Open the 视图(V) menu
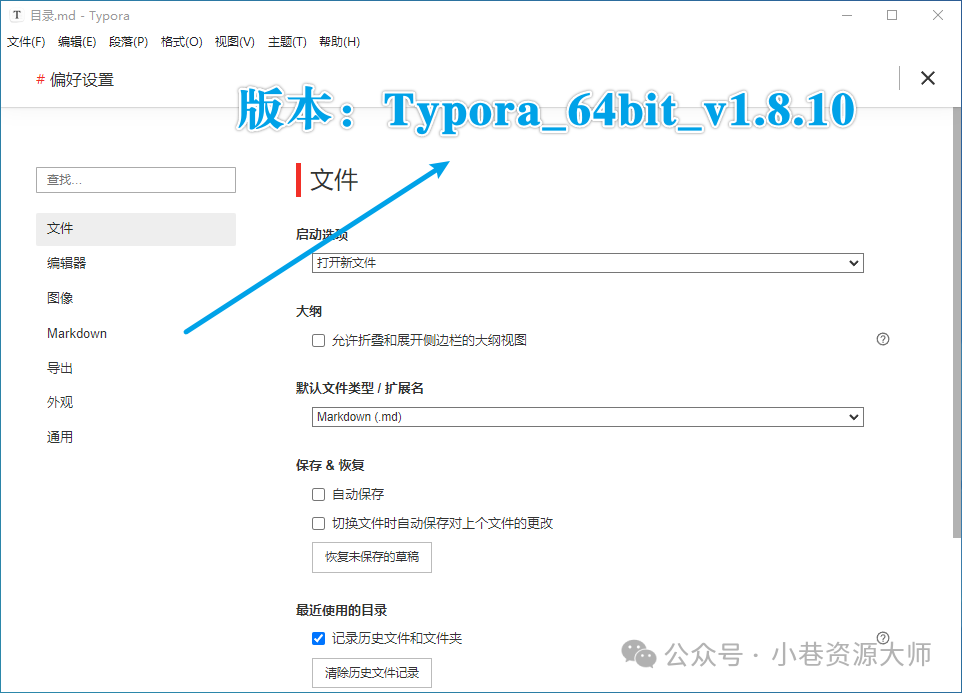Screen dimensions: 962x693 click(234, 42)
